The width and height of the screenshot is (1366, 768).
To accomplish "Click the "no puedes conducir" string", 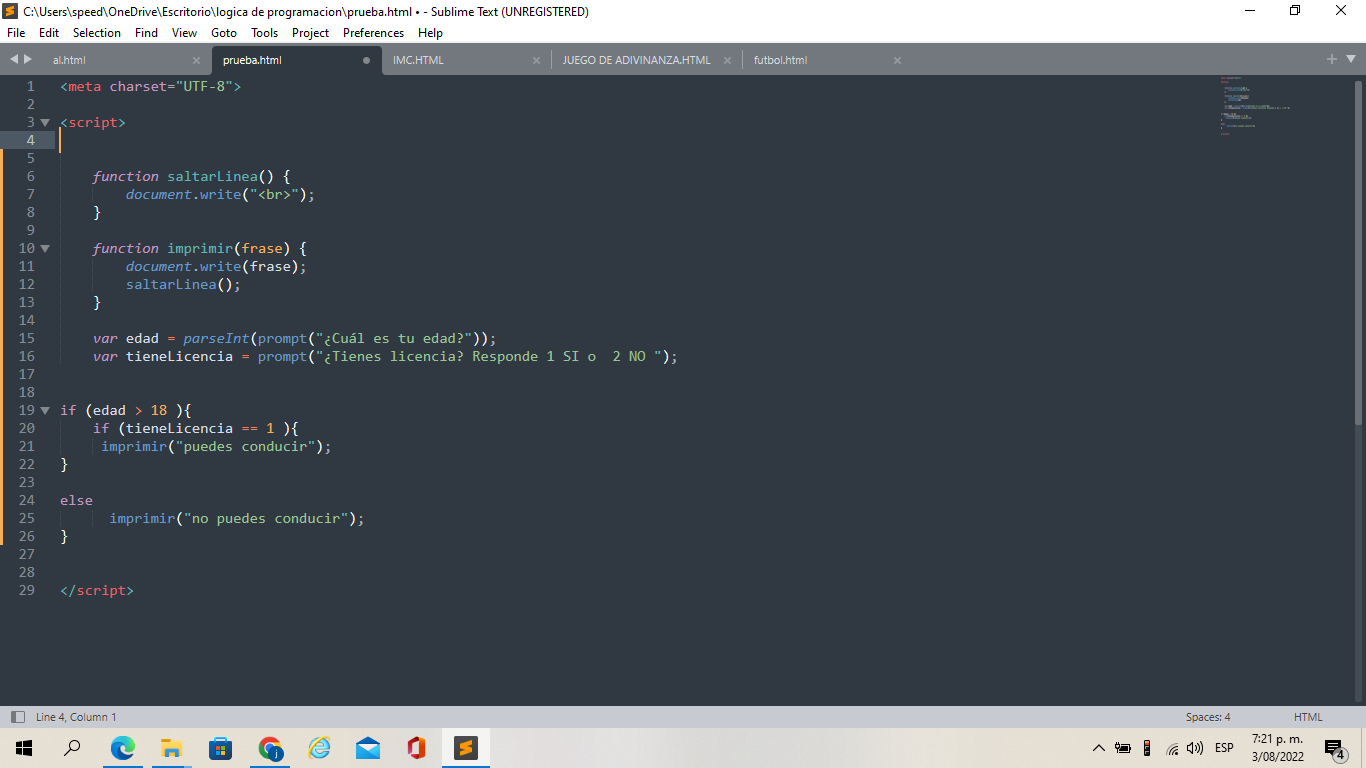I will click(x=266, y=518).
